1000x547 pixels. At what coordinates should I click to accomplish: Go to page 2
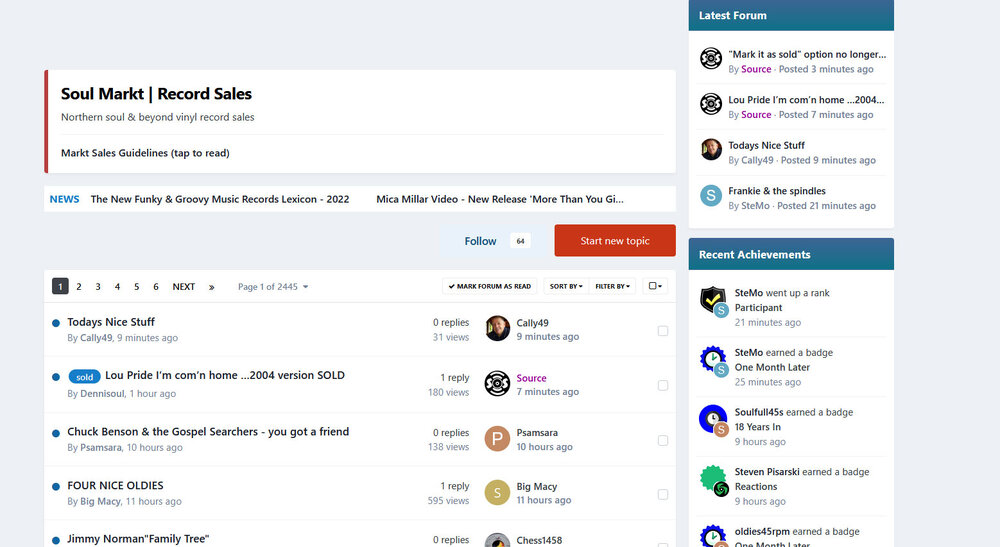click(79, 287)
